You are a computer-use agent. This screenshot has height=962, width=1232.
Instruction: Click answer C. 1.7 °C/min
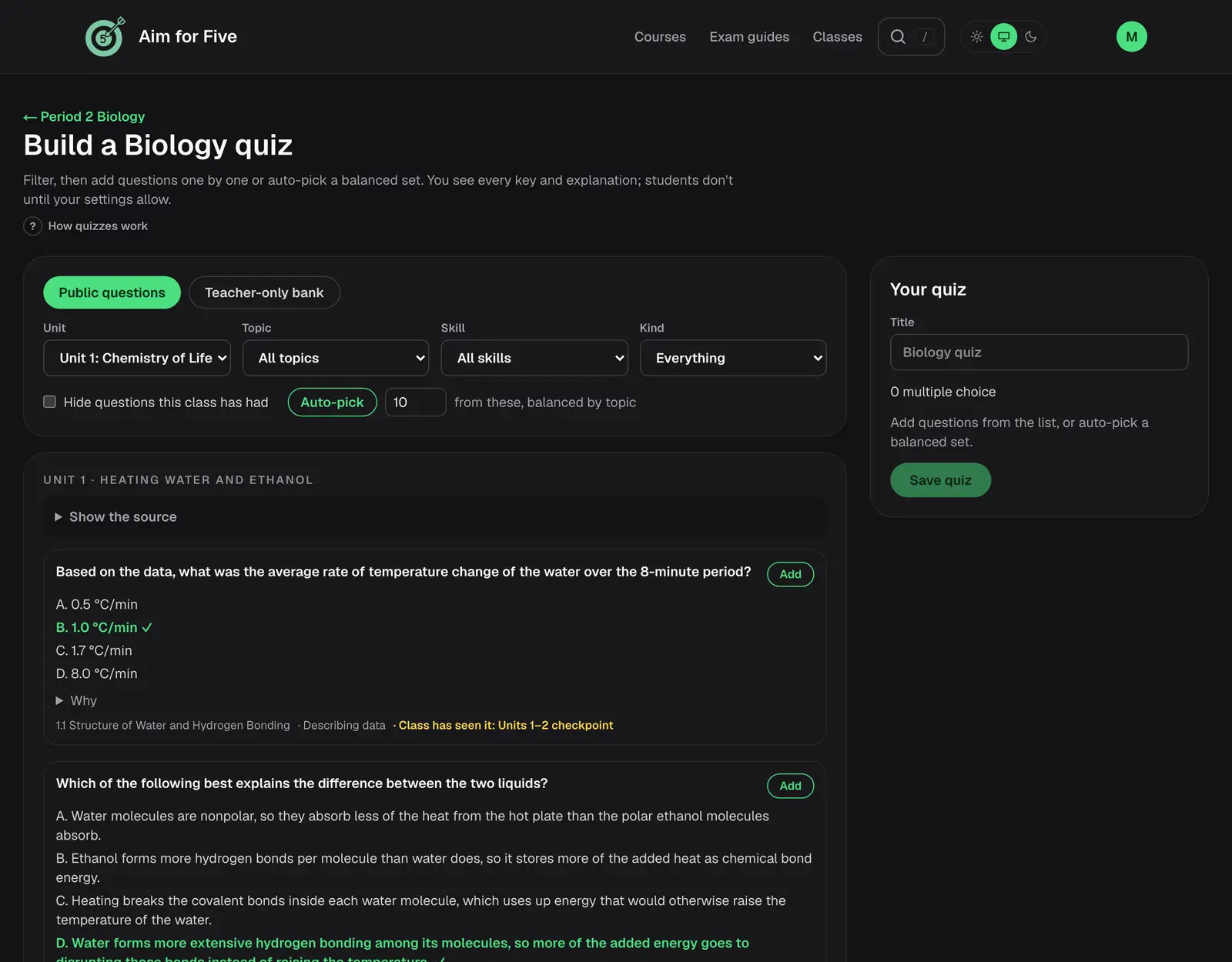coord(94,651)
